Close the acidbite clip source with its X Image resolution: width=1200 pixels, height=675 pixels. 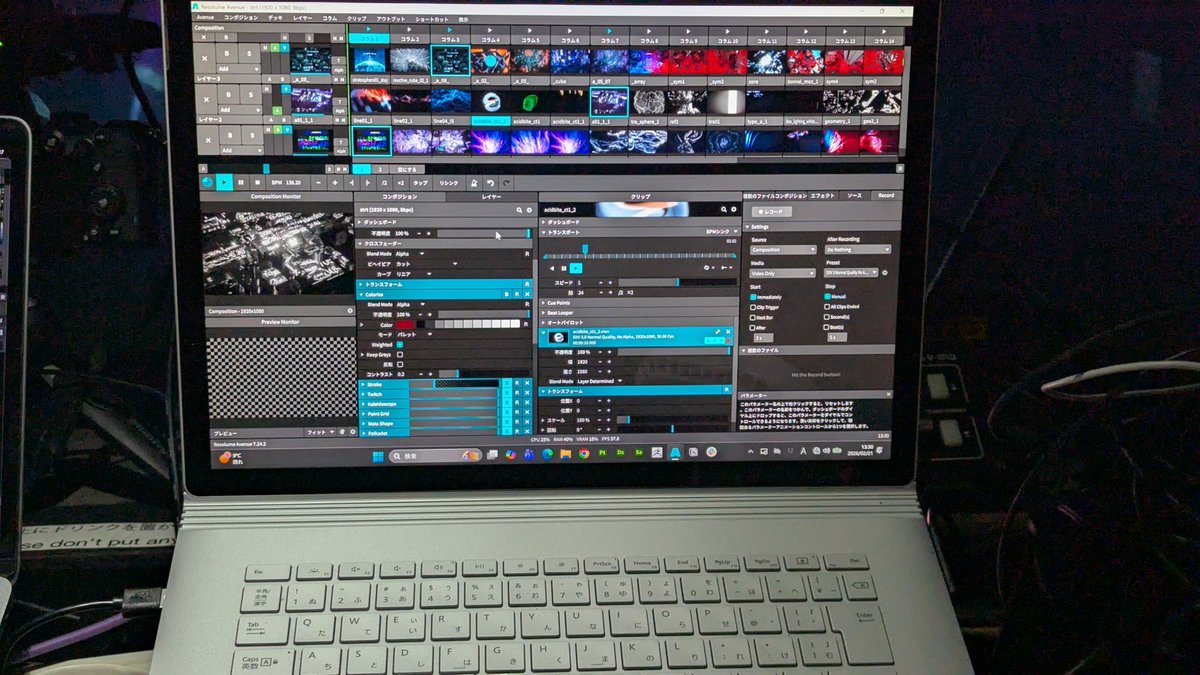tap(728, 331)
